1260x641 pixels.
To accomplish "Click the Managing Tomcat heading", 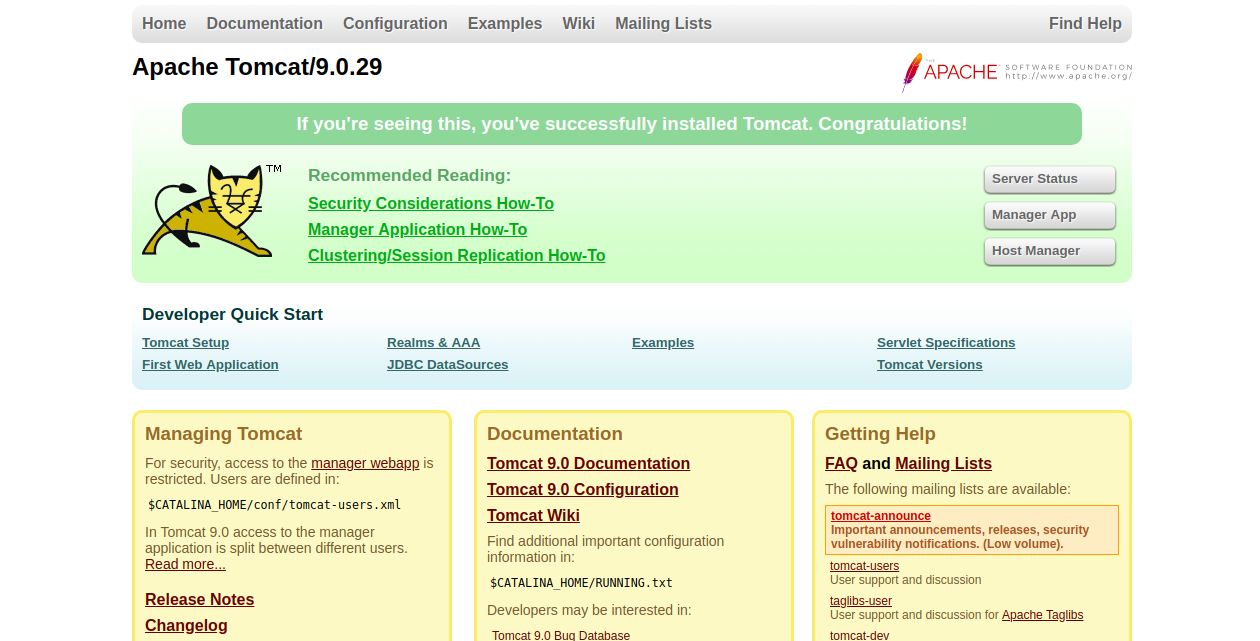I will coord(223,434).
